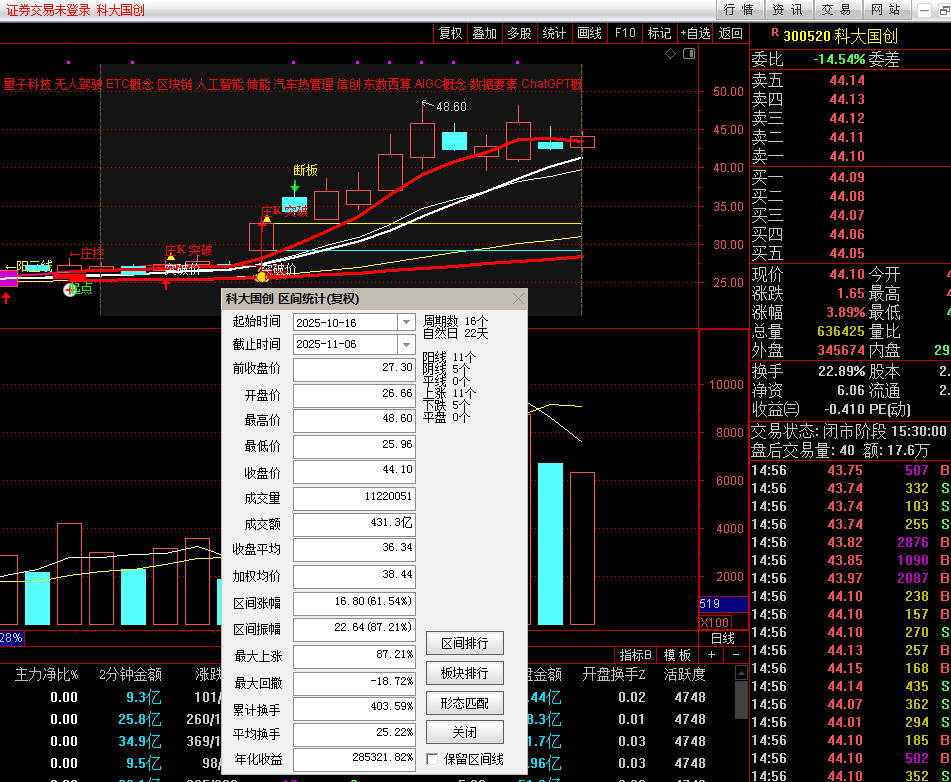Select the 画线 drawing tool
Viewport: 951px width, 782px height.
[x=589, y=33]
